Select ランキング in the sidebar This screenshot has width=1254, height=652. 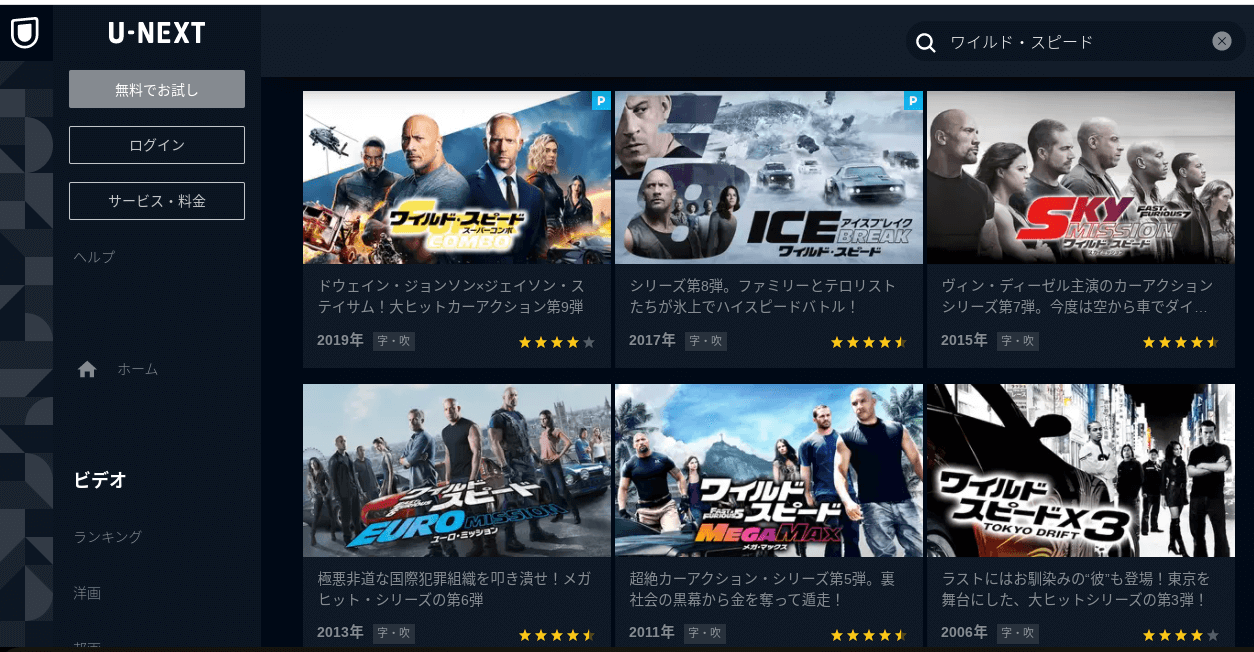108,537
